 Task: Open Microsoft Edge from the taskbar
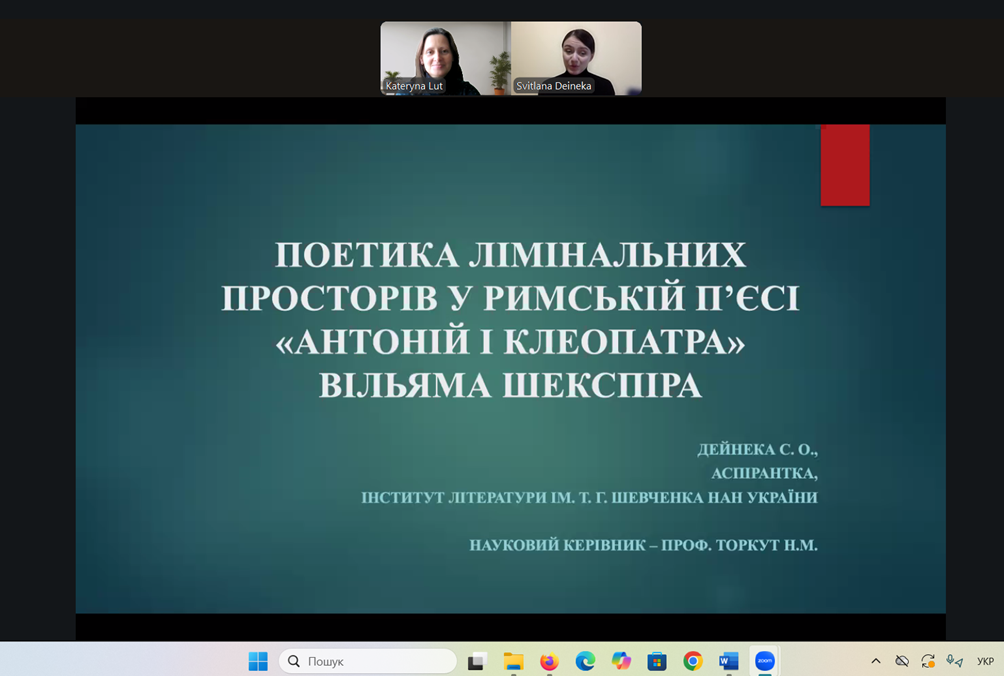click(585, 661)
